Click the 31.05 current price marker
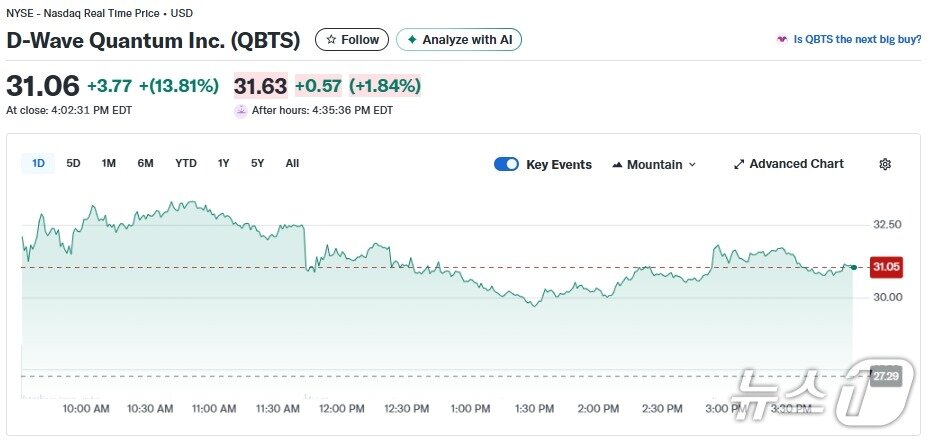The height and width of the screenshot is (440, 928). click(885, 267)
